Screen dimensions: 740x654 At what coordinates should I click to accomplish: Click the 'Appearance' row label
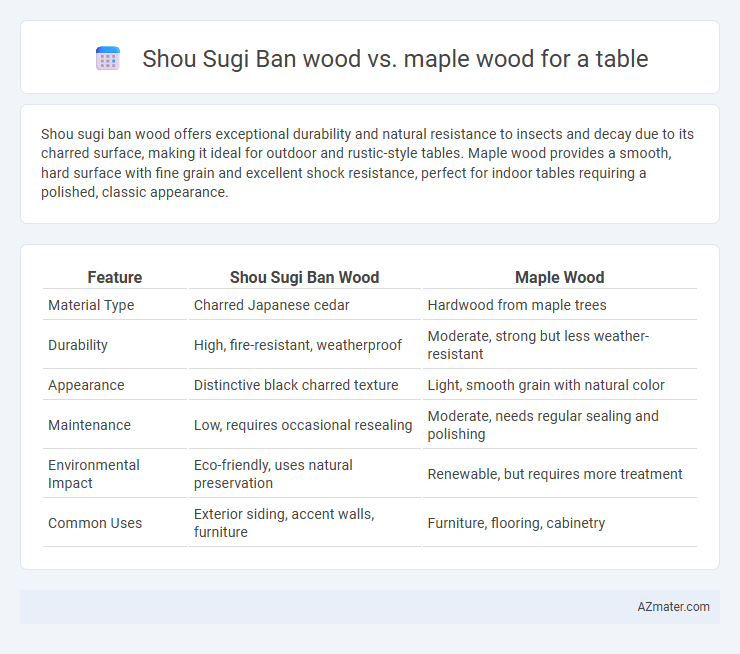(86, 385)
